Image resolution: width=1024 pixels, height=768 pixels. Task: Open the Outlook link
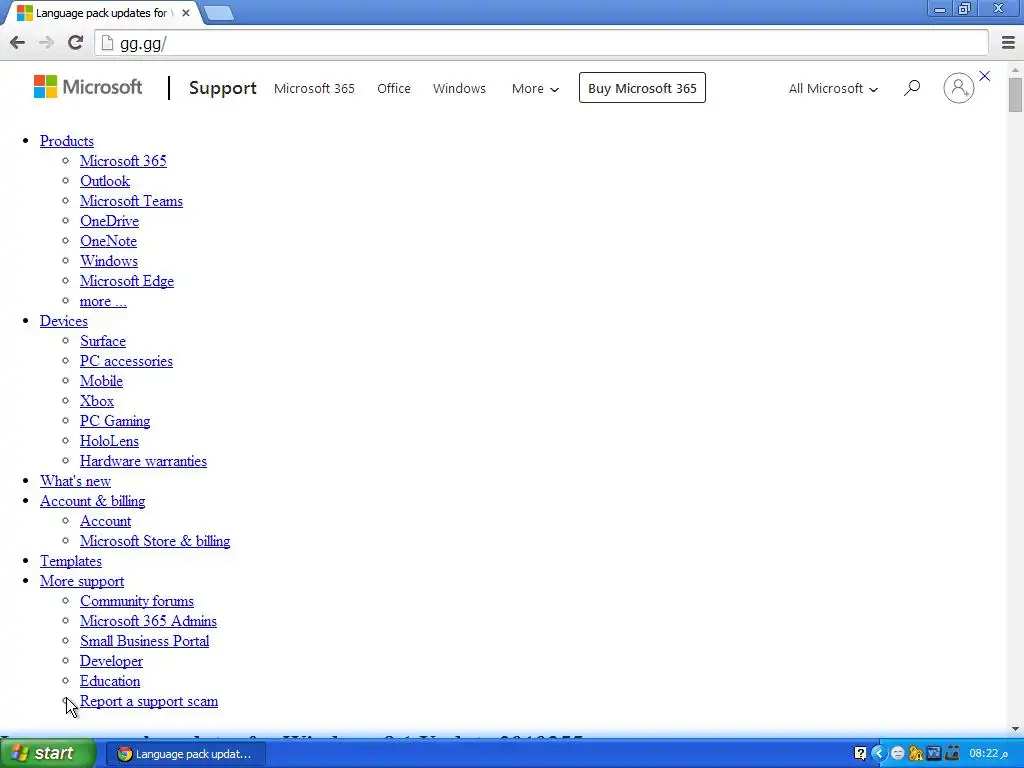tap(104, 181)
